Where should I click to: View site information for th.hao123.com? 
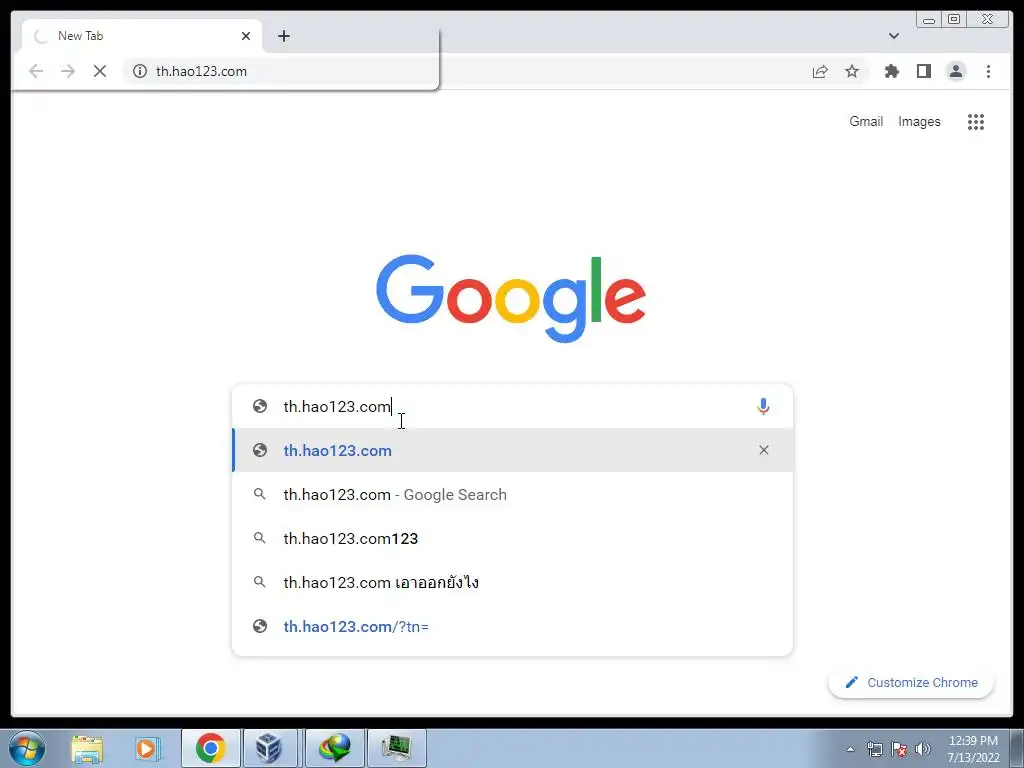[140, 71]
